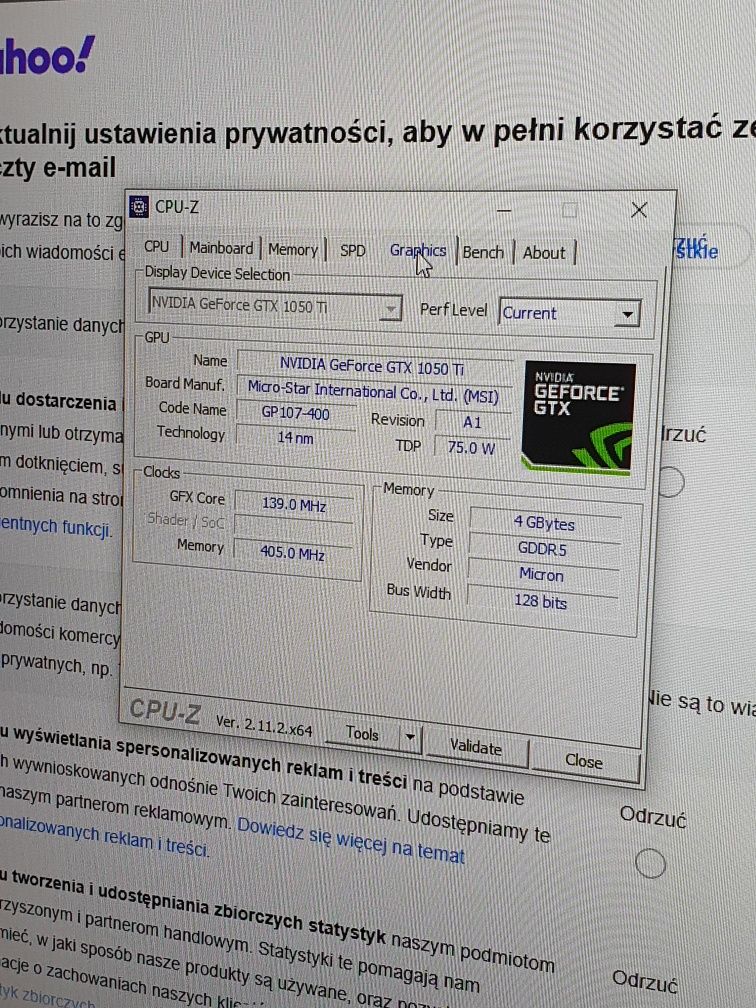
Task: Click the Validate button
Action: tap(476, 747)
